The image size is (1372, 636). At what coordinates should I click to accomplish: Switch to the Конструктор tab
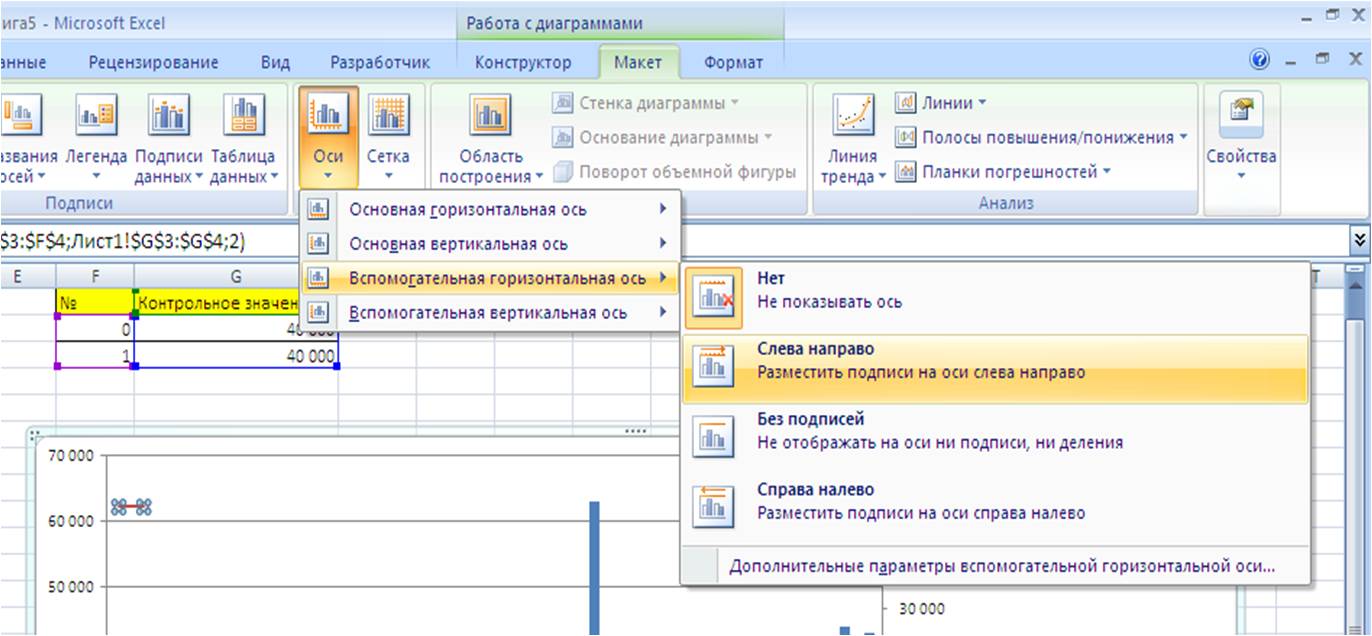523,62
